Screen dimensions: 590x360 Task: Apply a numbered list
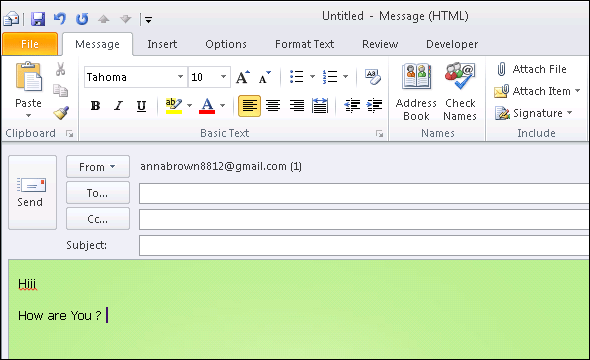click(x=330, y=77)
